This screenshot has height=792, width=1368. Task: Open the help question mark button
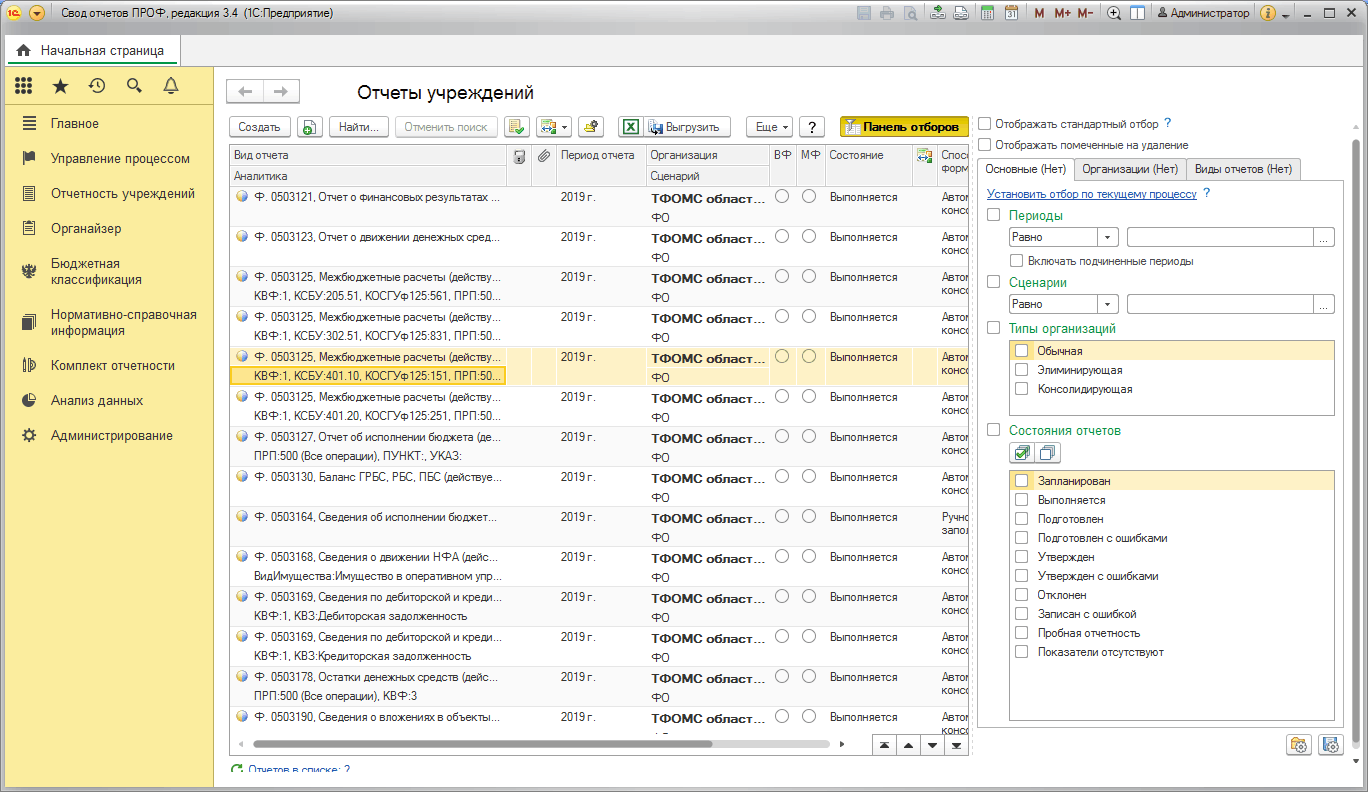click(812, 127)
